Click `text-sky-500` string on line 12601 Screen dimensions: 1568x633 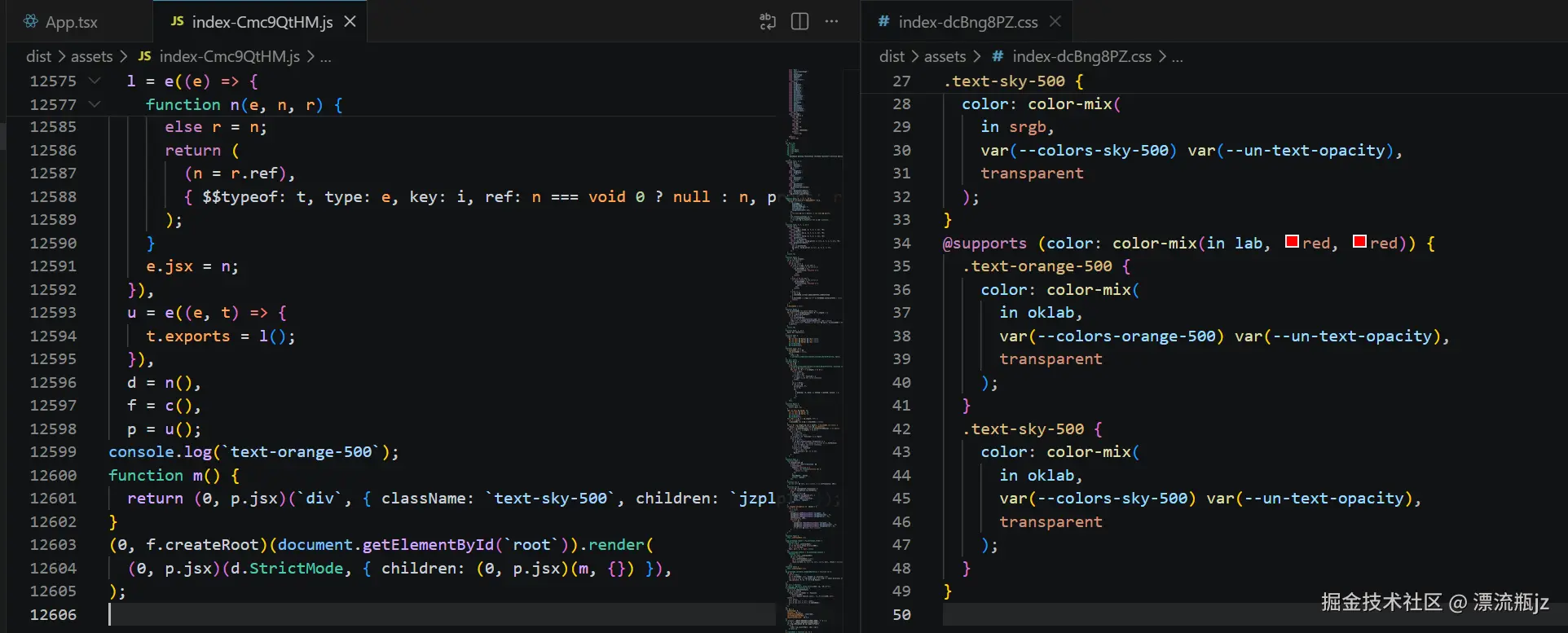pos(550,499)
